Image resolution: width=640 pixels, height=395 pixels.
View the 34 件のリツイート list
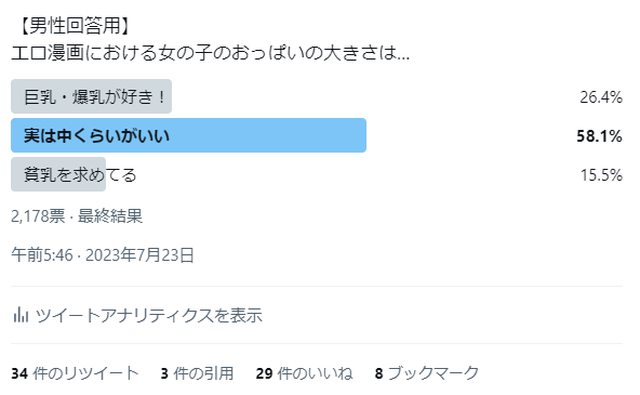click(x=74, y=373)
